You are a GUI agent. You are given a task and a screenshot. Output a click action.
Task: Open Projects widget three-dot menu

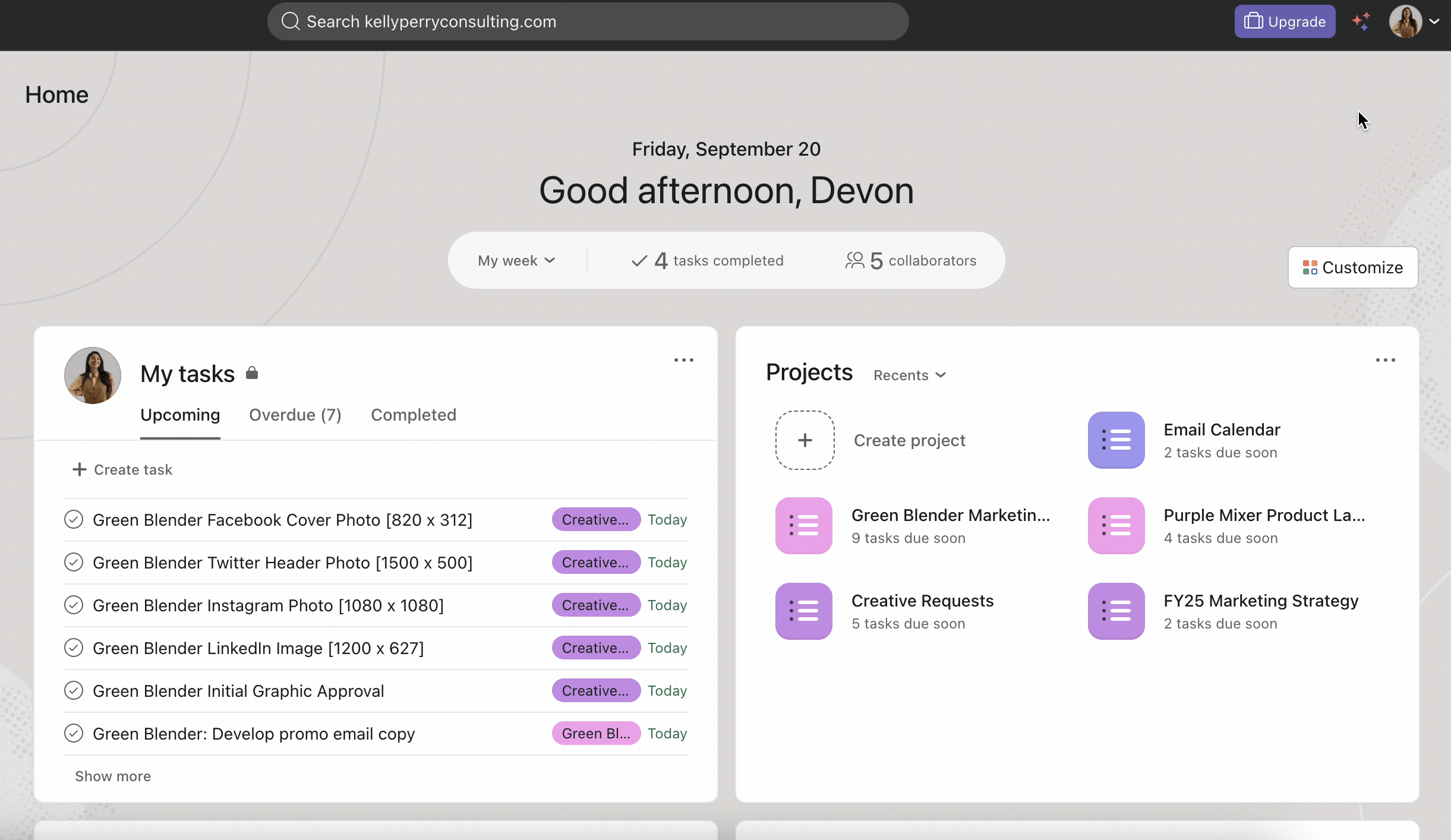point(1385,360)
